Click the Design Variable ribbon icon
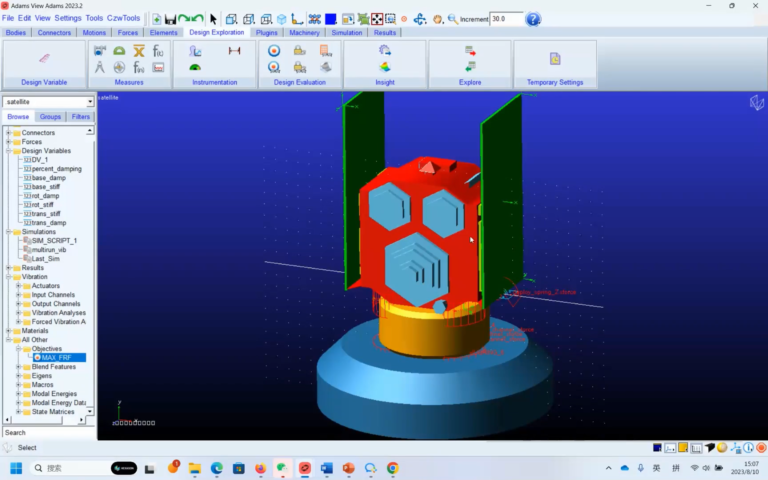 44,58
